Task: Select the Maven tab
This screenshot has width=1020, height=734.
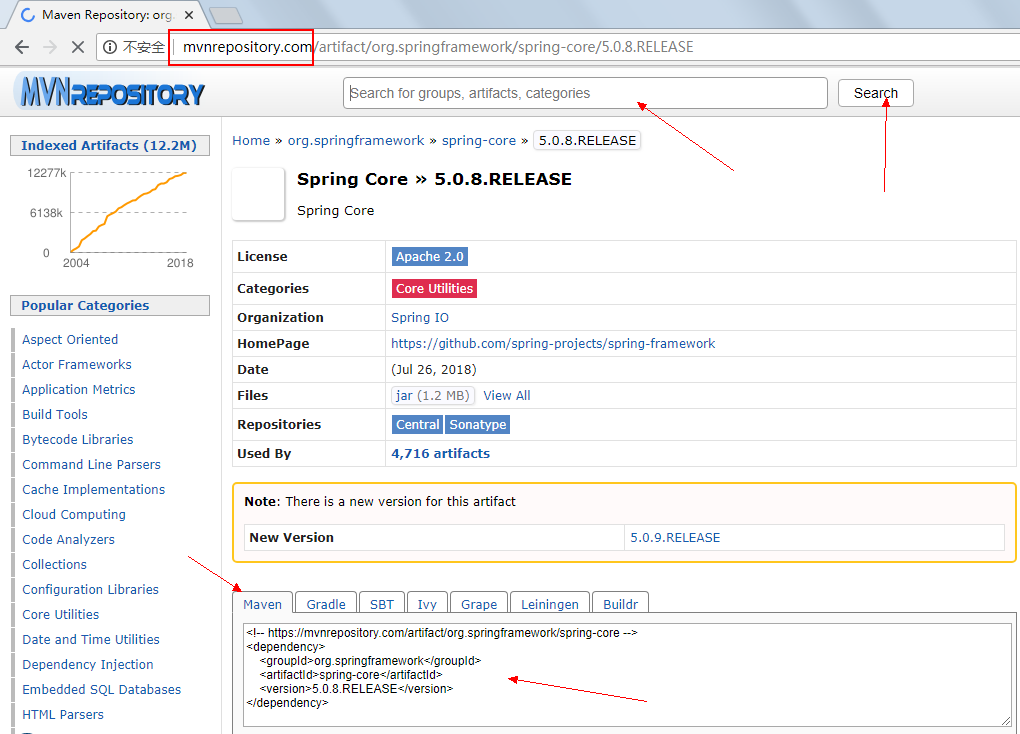Action: point(263,604)
